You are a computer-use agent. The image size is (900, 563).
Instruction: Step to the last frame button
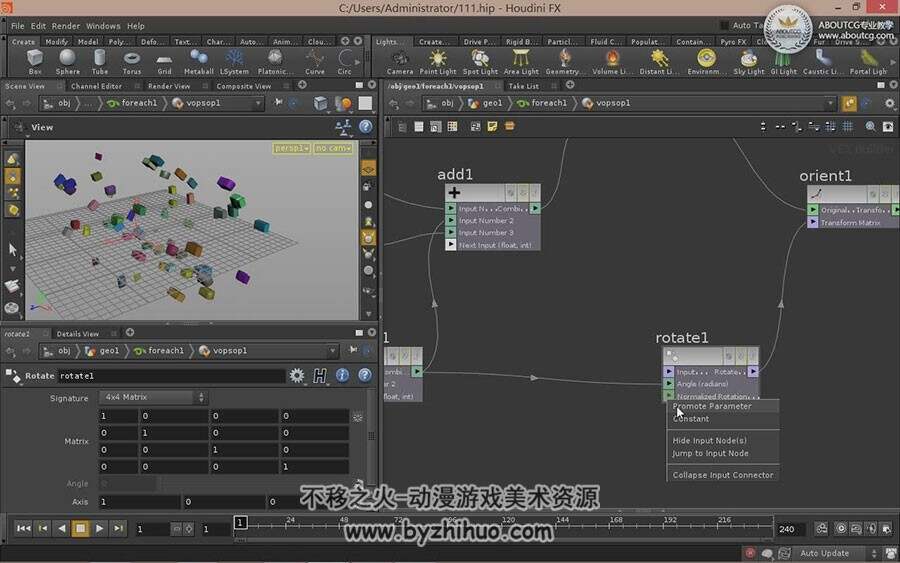click(x=118, y=528)
